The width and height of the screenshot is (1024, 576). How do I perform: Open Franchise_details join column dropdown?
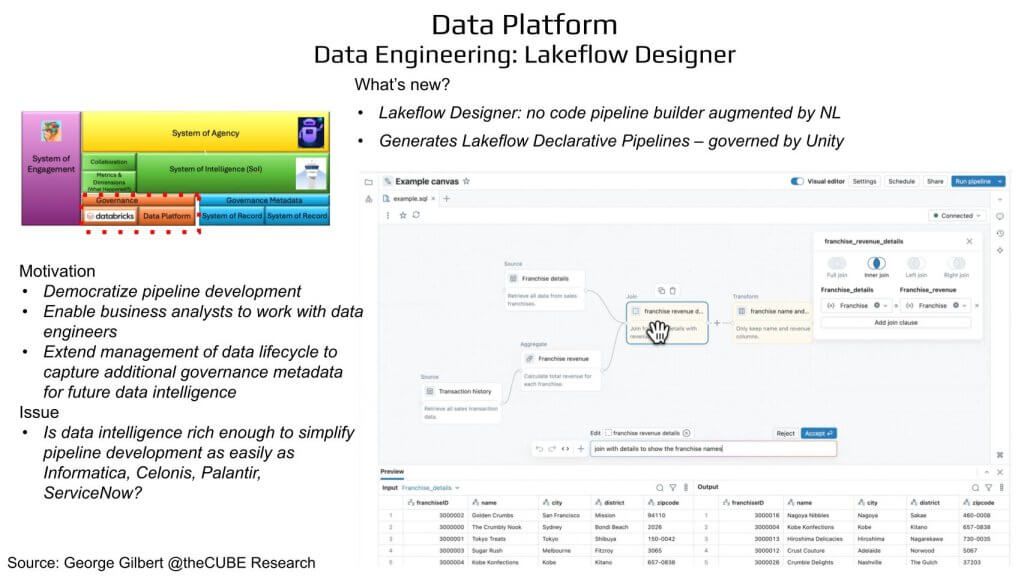[857, 306]
